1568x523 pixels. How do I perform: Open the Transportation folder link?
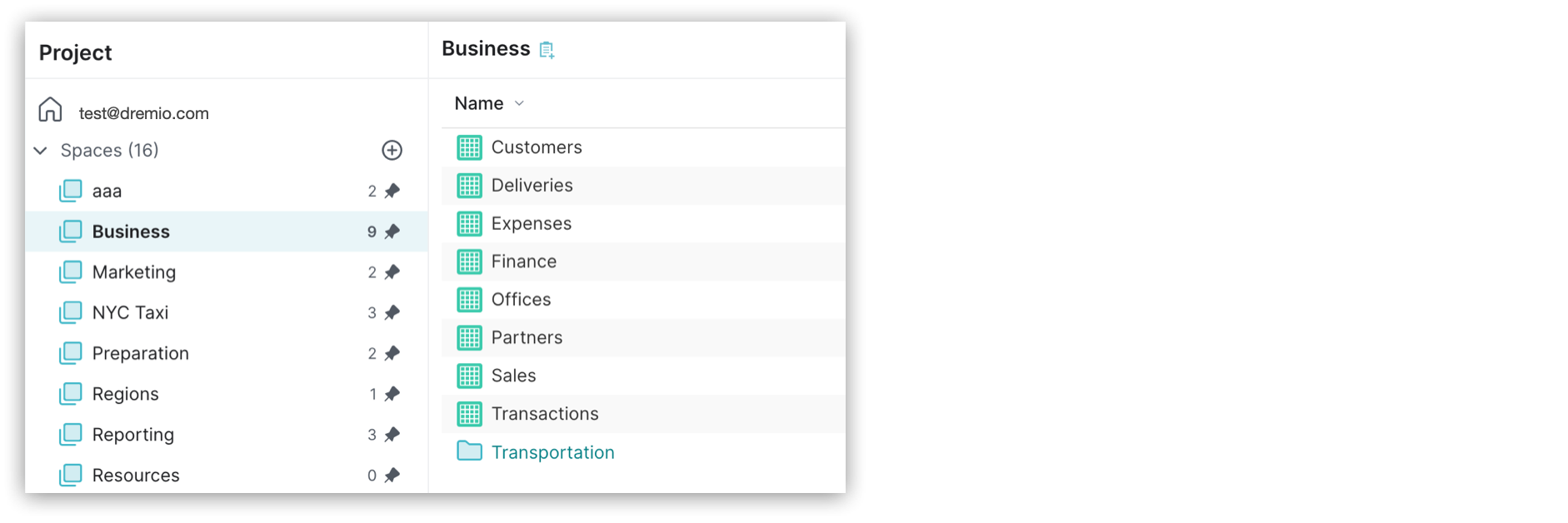[x=552, y=452]
